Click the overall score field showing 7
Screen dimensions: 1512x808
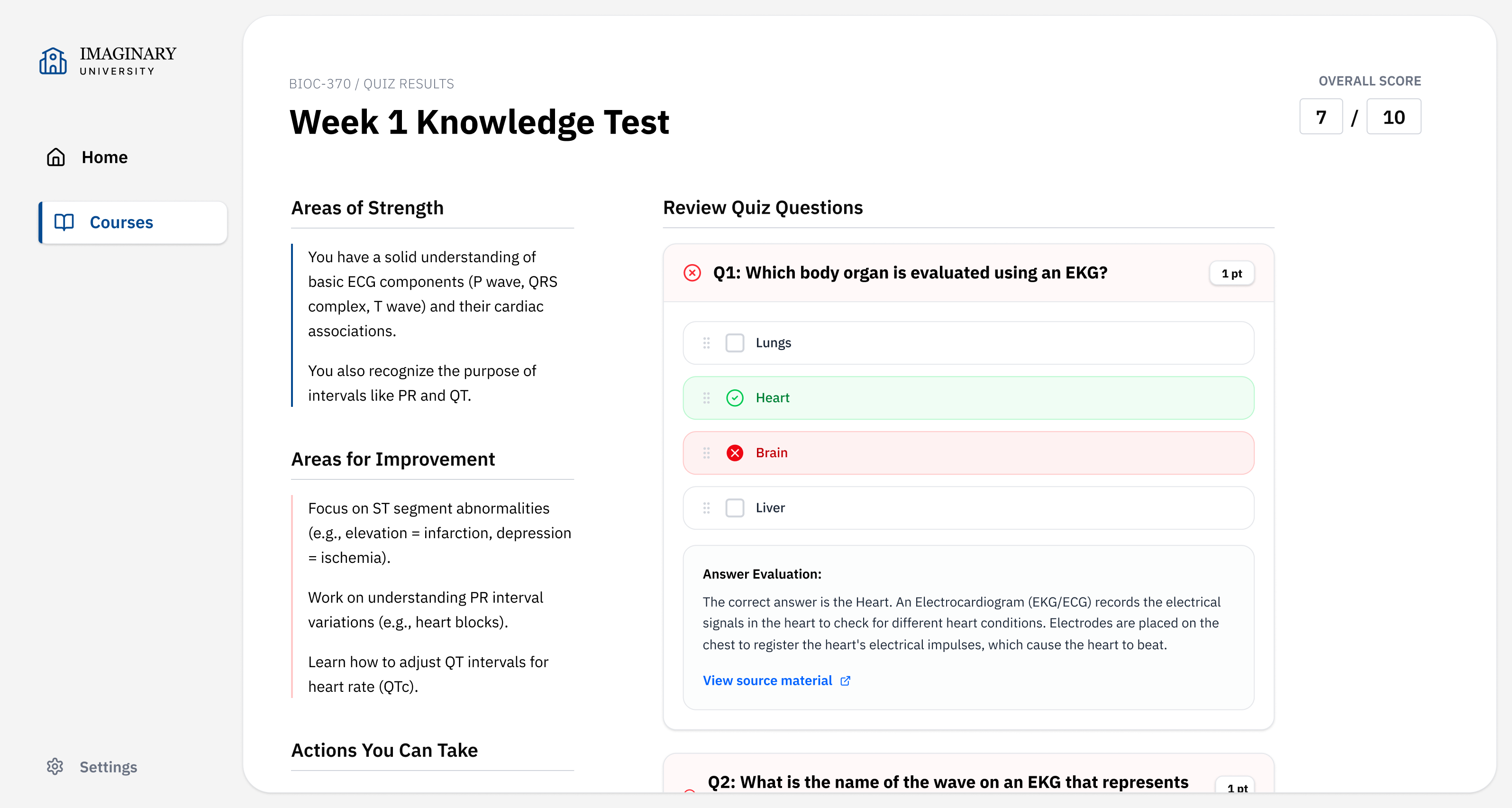coord(1321,116)
